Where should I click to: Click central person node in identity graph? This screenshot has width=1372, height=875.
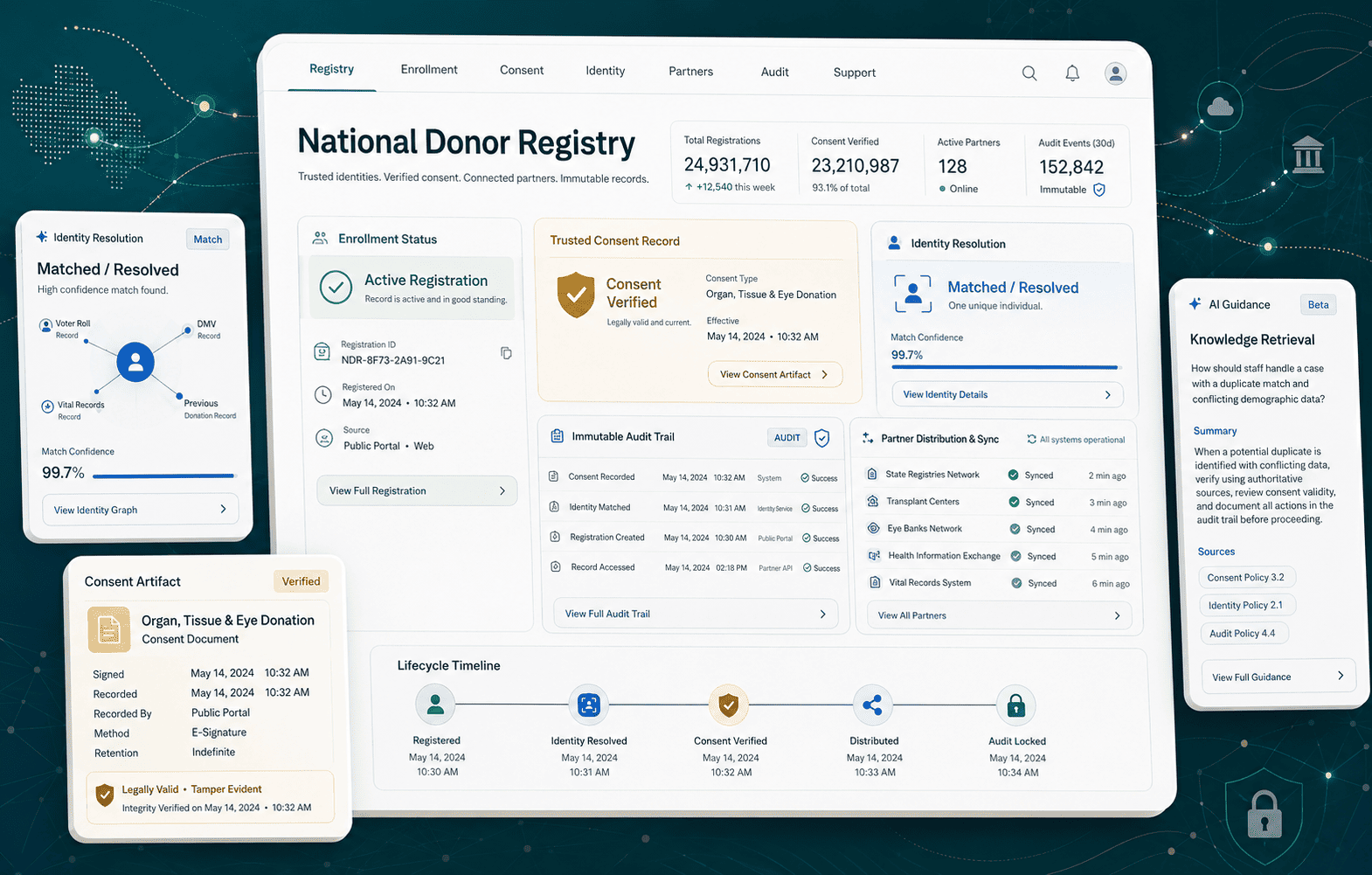tap(135, 362)
